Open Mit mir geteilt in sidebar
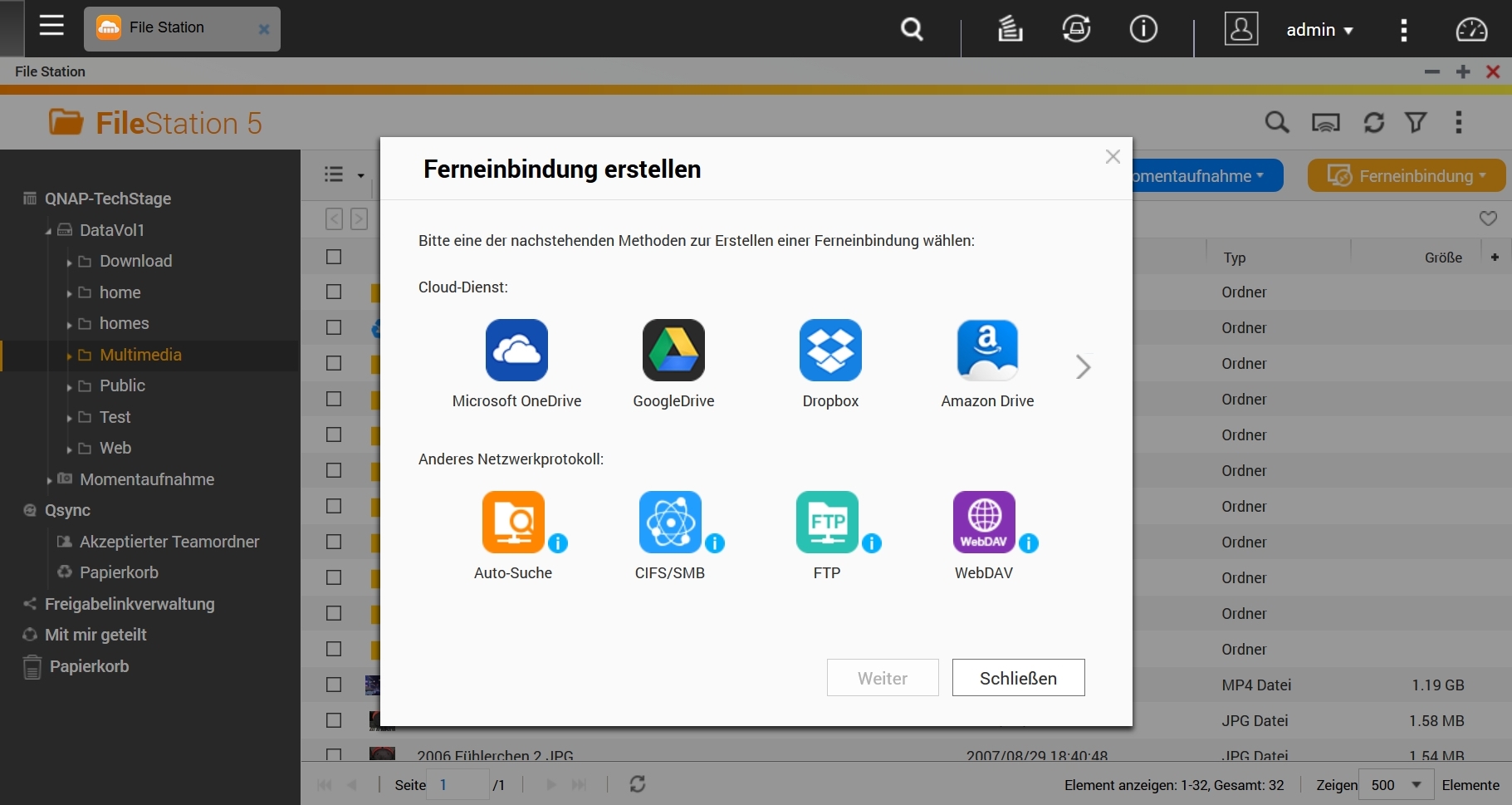1512x805 pixels. click(95, 635)
